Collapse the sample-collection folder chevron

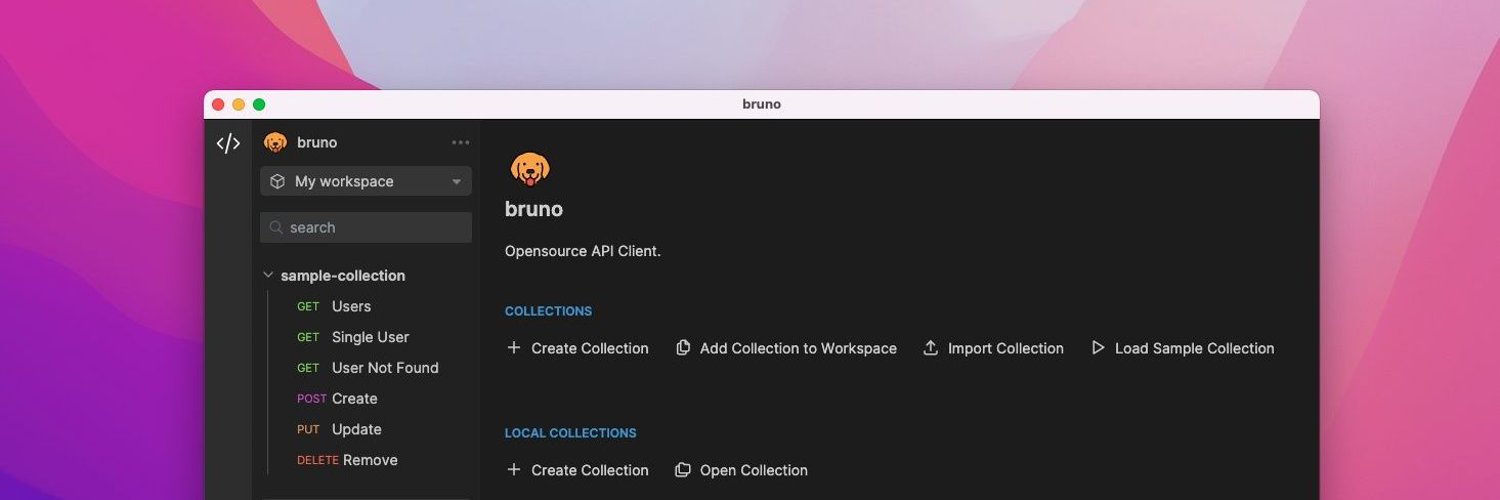click(268, 275)
